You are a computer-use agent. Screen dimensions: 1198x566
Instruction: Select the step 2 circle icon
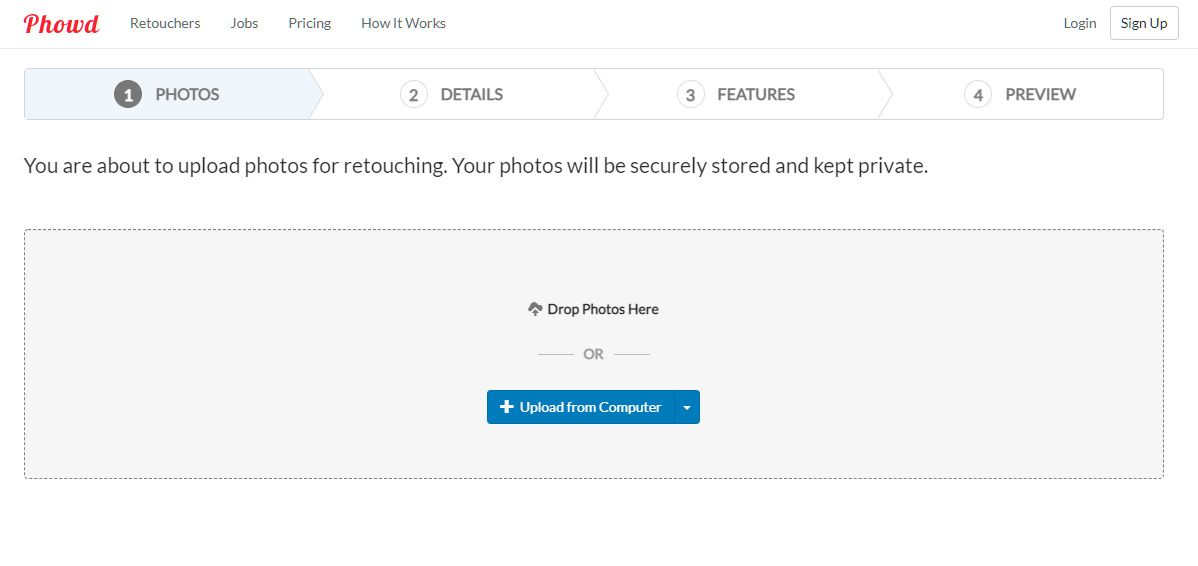point(413,95)
